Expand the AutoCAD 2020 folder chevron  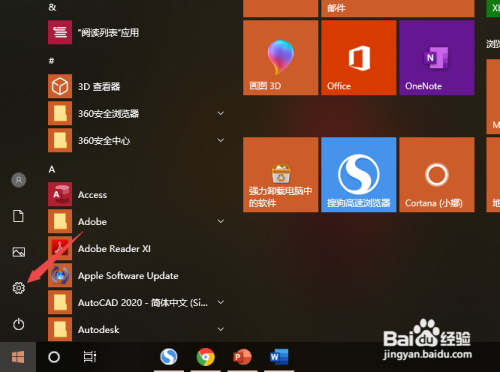(x=221, y=302)
